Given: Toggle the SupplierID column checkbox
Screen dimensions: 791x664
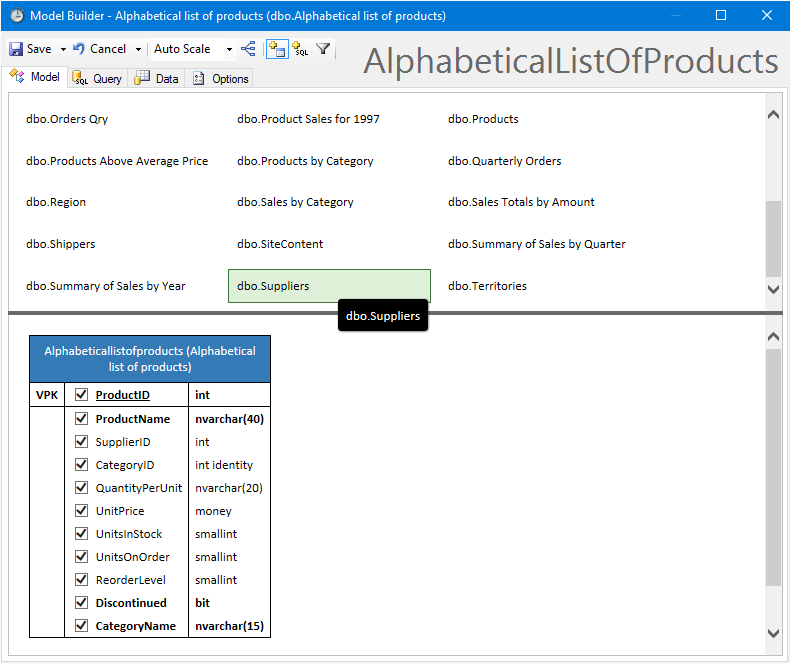Looking at the screenshot, I should tap(82, 442).
